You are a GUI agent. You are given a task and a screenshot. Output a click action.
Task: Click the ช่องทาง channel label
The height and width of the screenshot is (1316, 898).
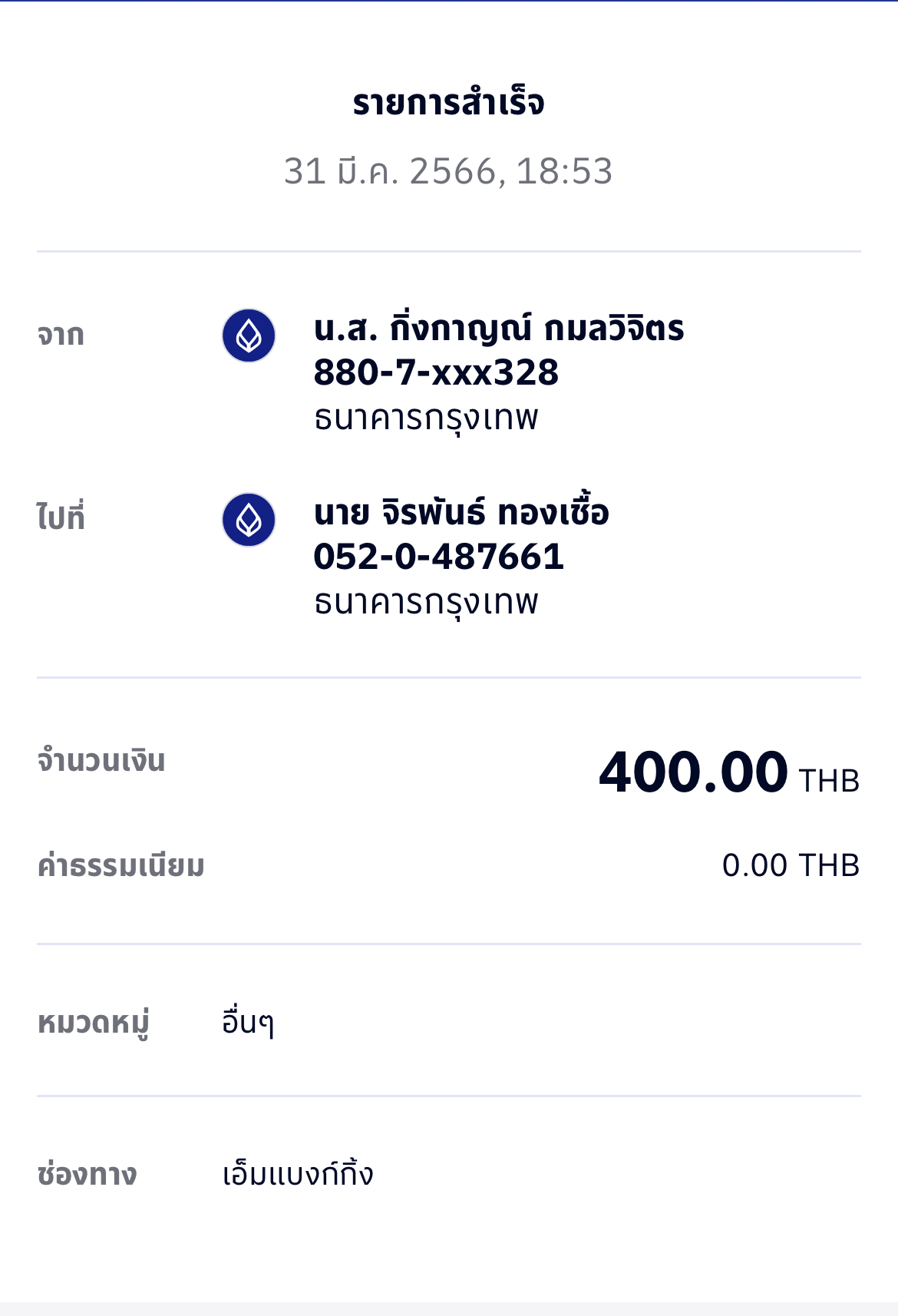87,1175
